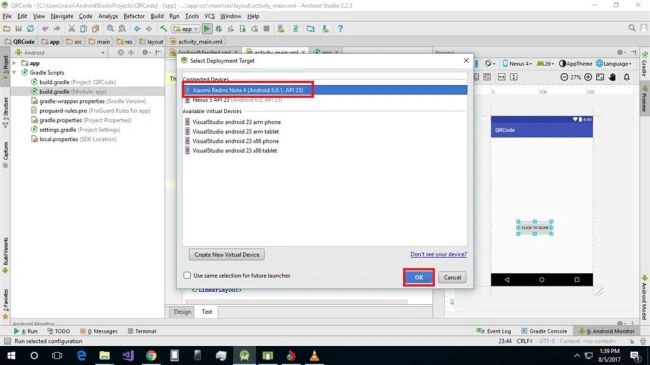Click the Make Project hammer icon

pyautogui.click(x=163, y=29)
